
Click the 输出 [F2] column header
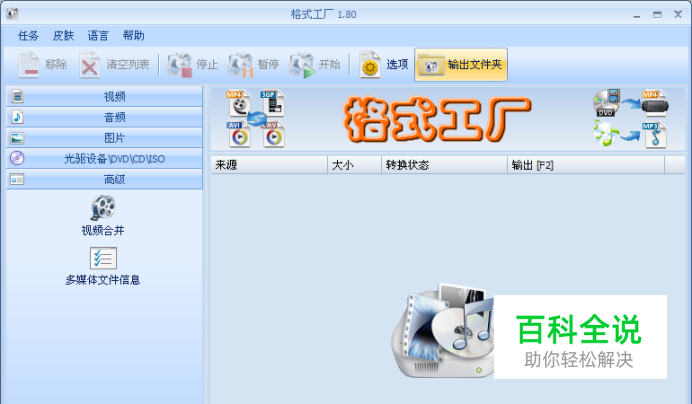tap(586, 165)
